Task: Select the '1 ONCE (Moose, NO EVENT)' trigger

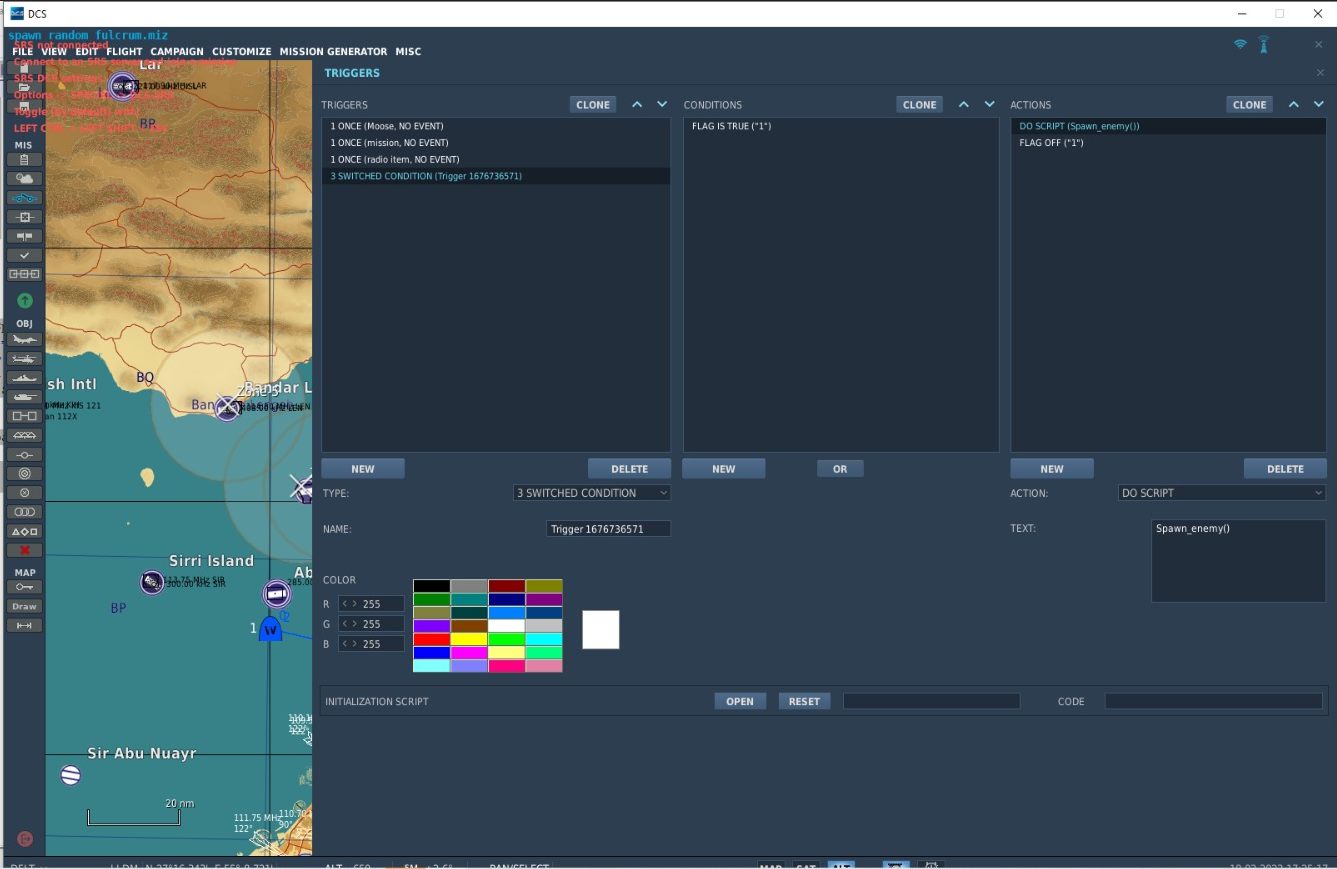Action: (x=387, y=126)
